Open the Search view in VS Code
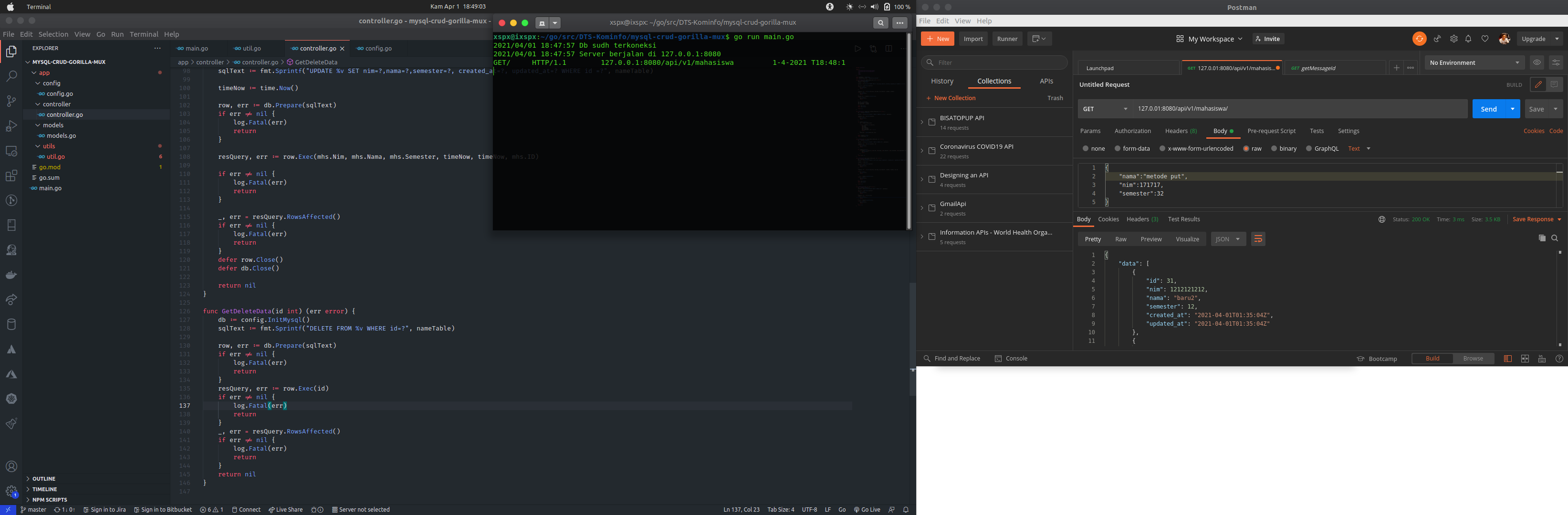 coord(11,77)
